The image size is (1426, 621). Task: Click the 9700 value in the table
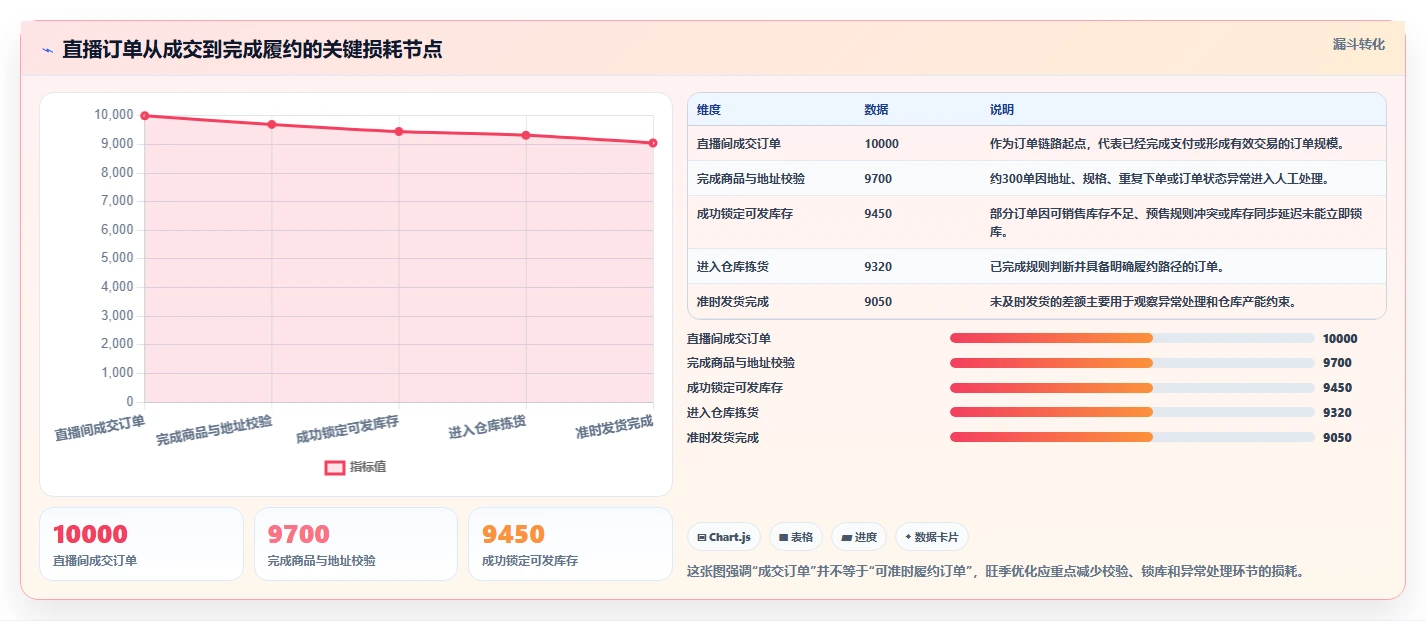pyautogui.click(x=879, y=179)
